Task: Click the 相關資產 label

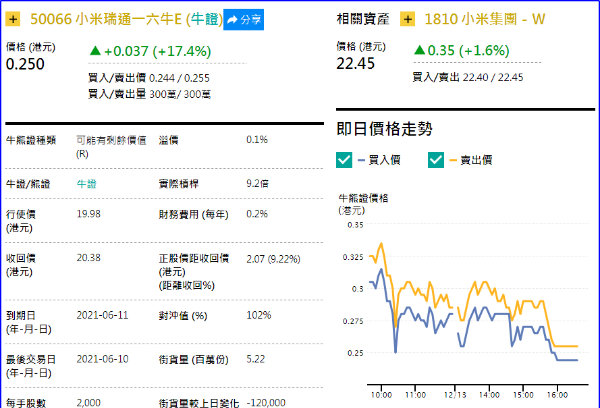Action: pos(363,19)
